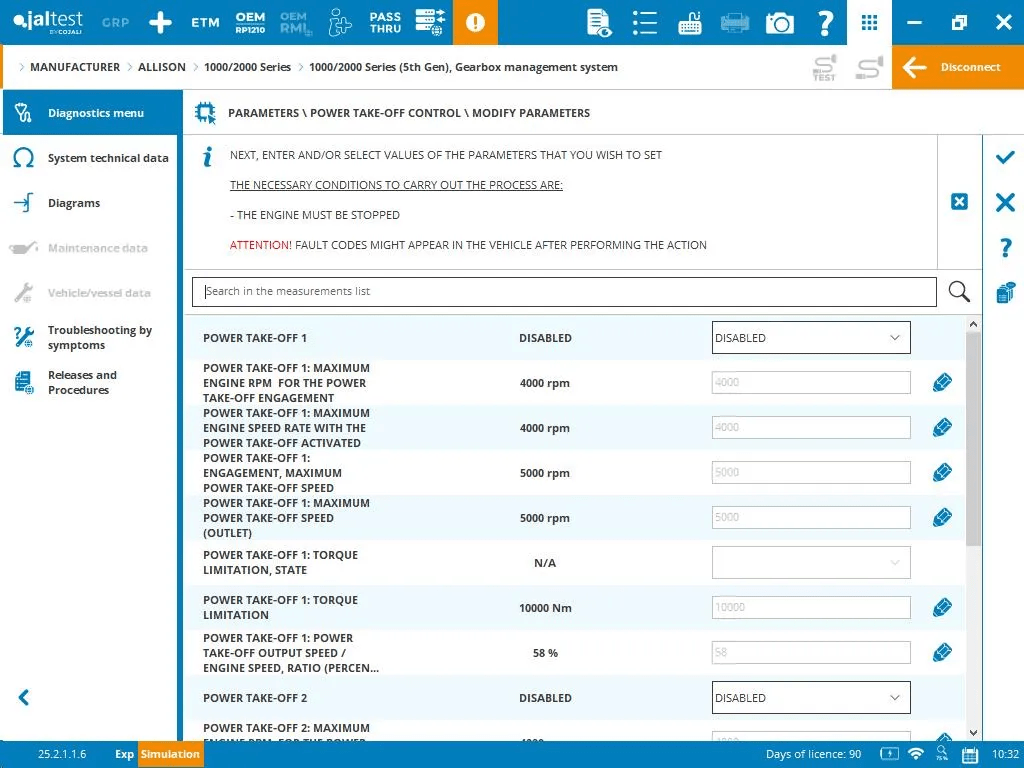The image size is (1024, 768).
Task: Click the parameters list vertical scrollbar
Action: coord(973,440)
